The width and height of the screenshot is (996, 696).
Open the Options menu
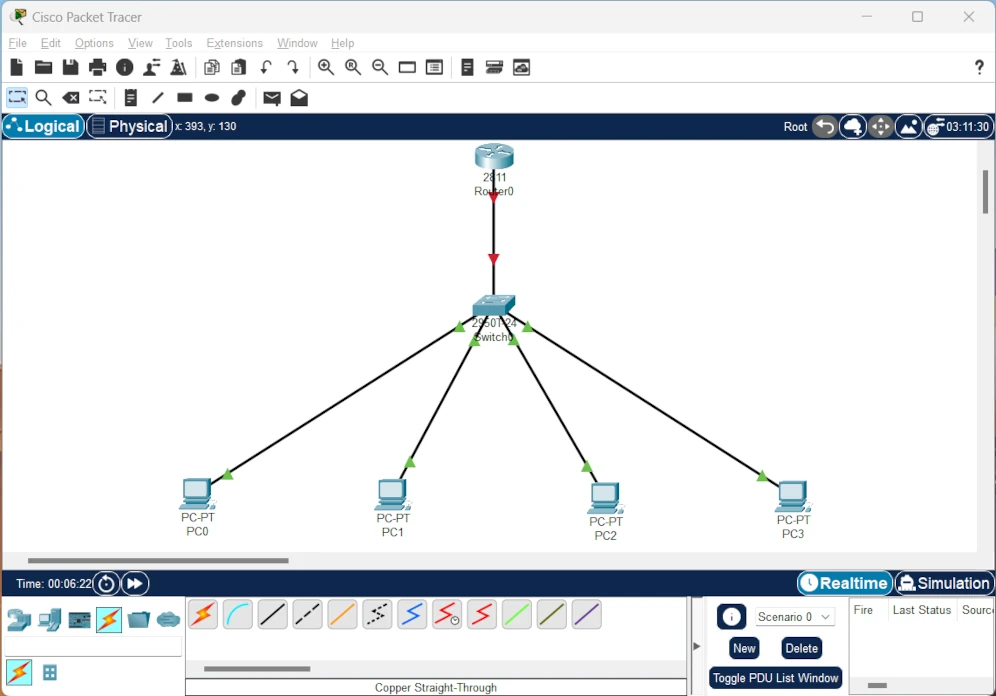point(94,43)
